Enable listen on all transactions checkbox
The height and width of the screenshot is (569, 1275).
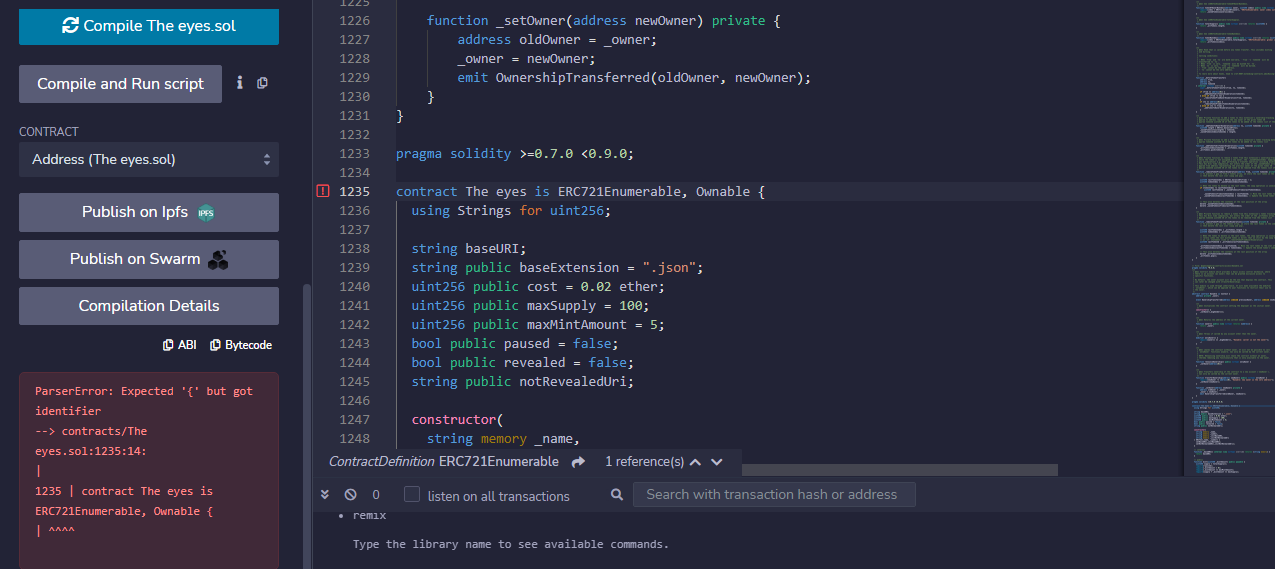(412, 494)
